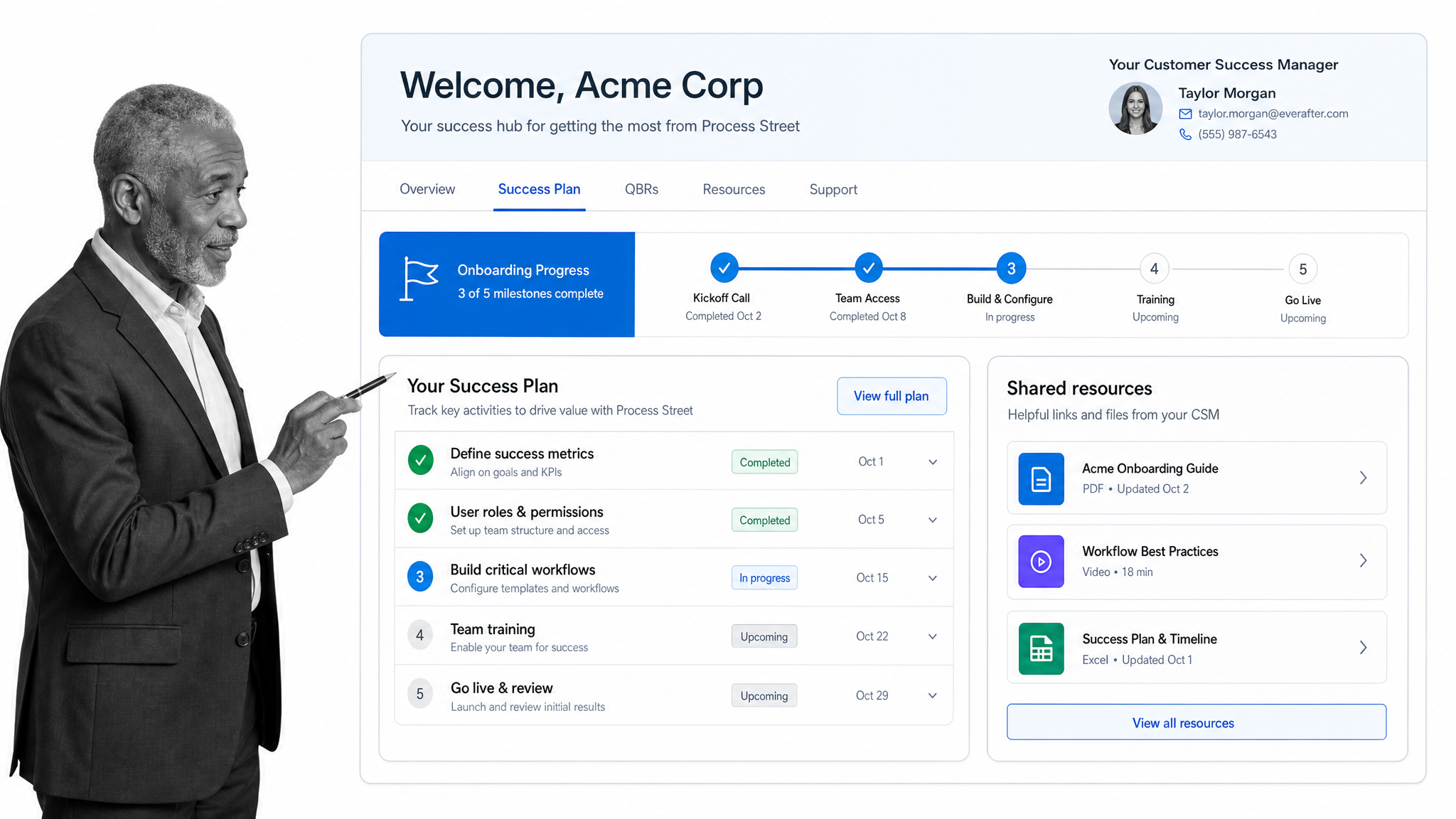The width and height of the screenshot is (1456, 819).
Task: Select the Build & Configure milestone 3 marker
Action: tap(1011, 268)
